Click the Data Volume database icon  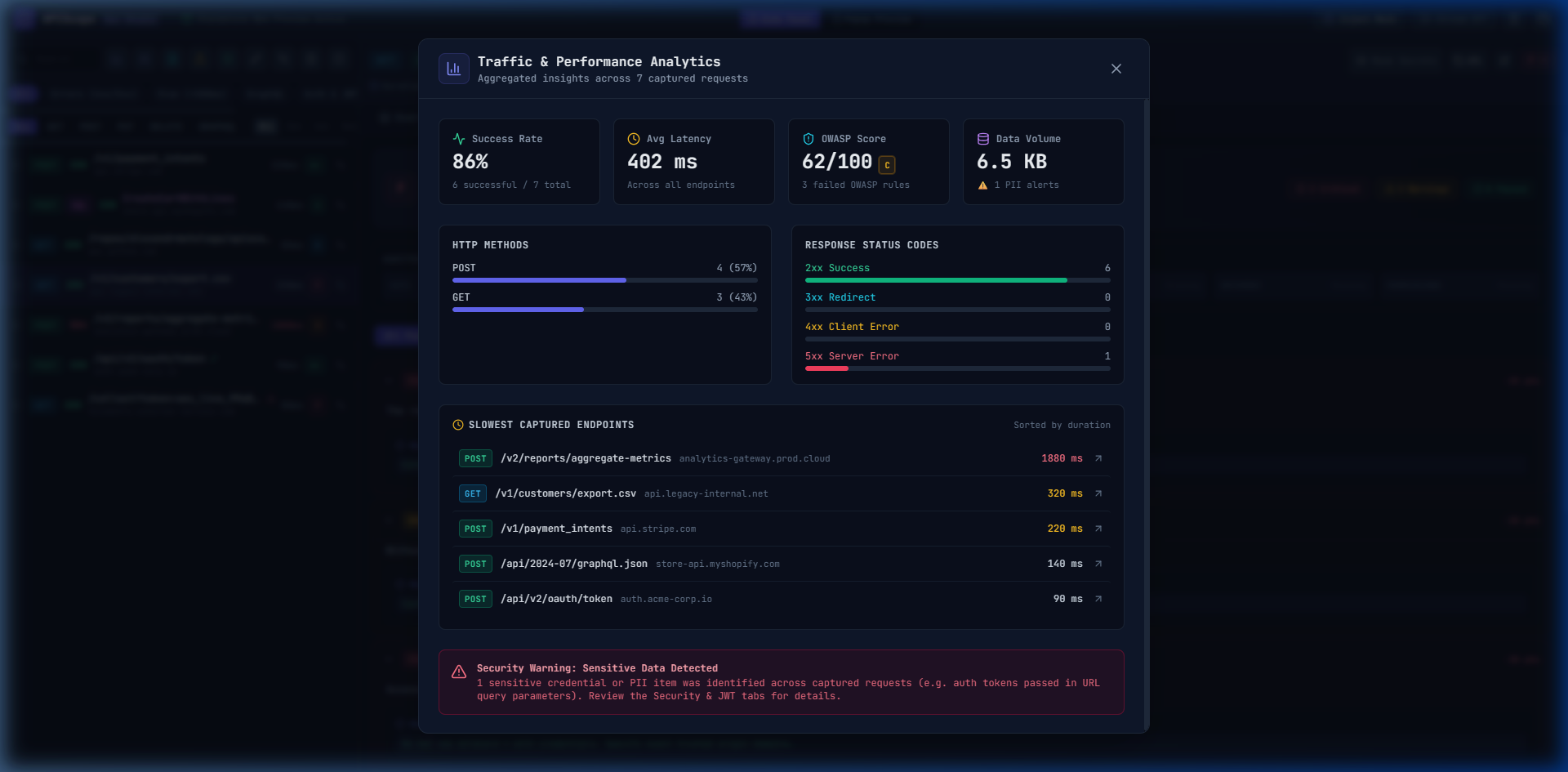(x=983, y=139)
